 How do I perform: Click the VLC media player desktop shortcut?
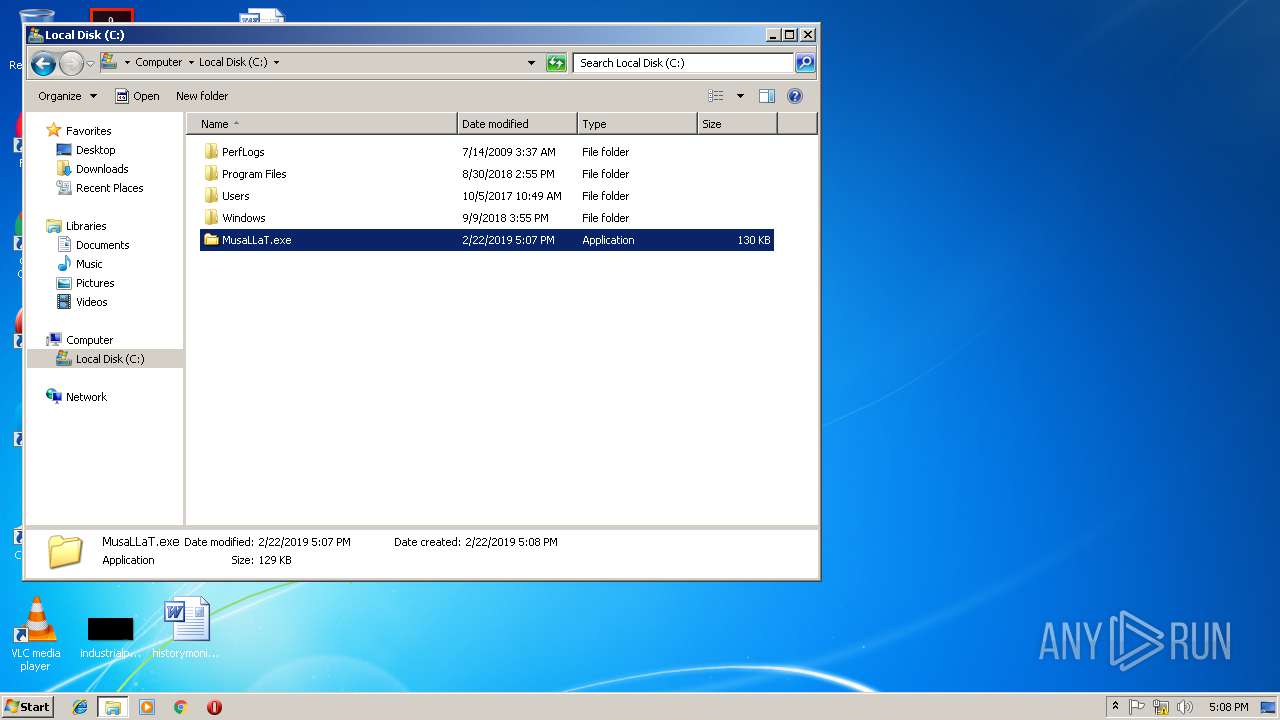35,634
